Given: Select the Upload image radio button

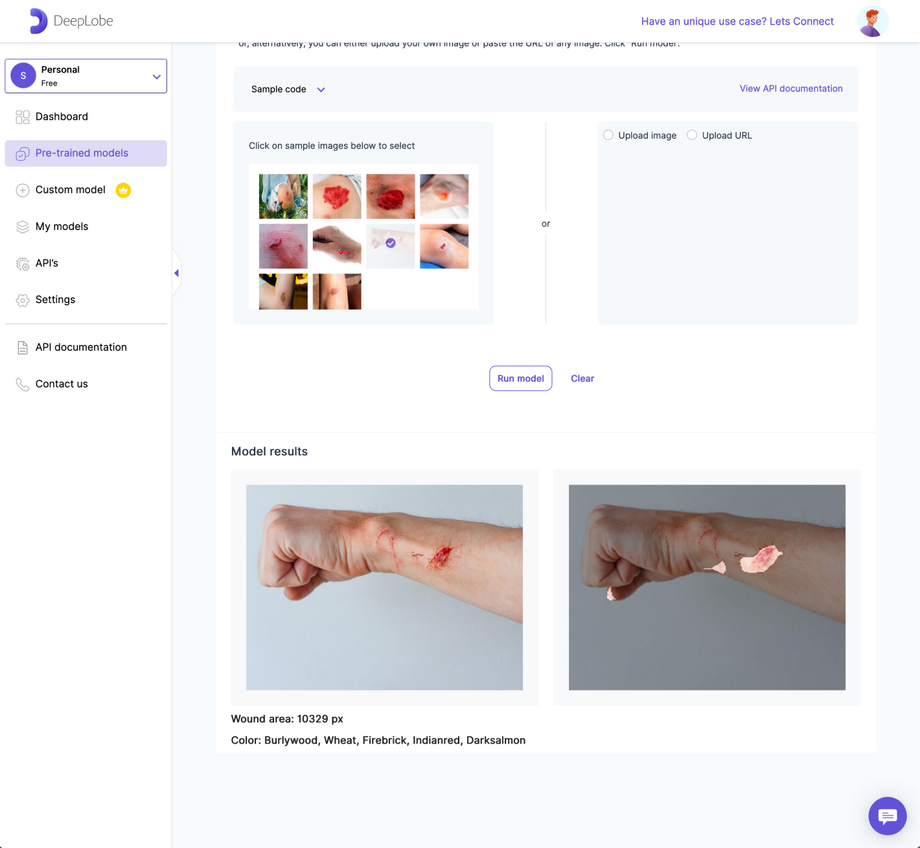Looking at the screenshot, I should tap(609, 135).
